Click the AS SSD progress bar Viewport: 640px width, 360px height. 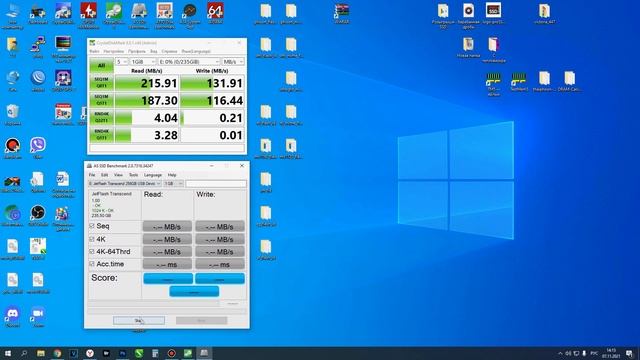[x=154, y=304]
